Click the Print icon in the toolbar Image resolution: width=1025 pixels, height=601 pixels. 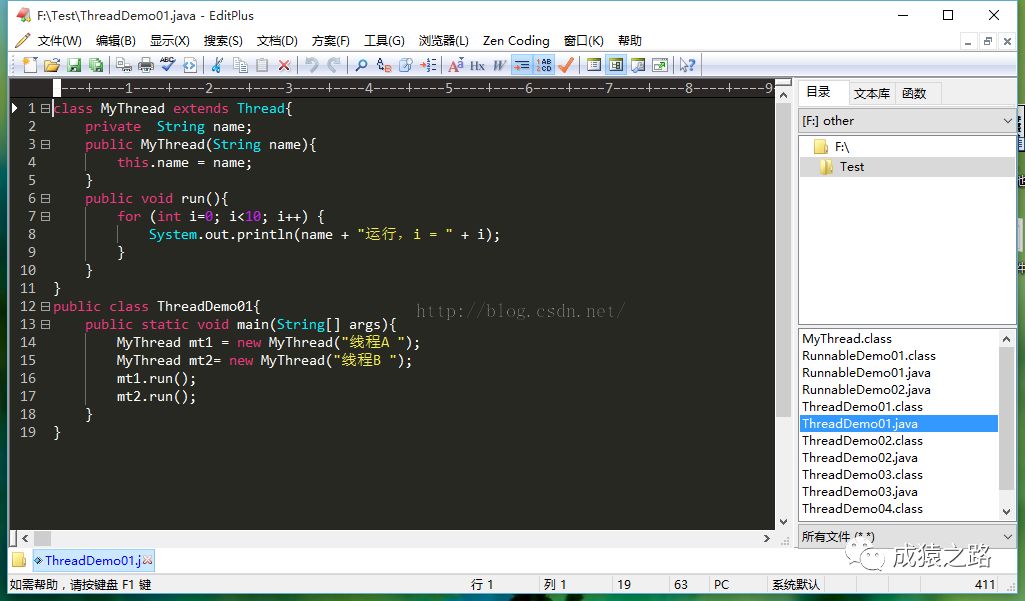(146, 65)
